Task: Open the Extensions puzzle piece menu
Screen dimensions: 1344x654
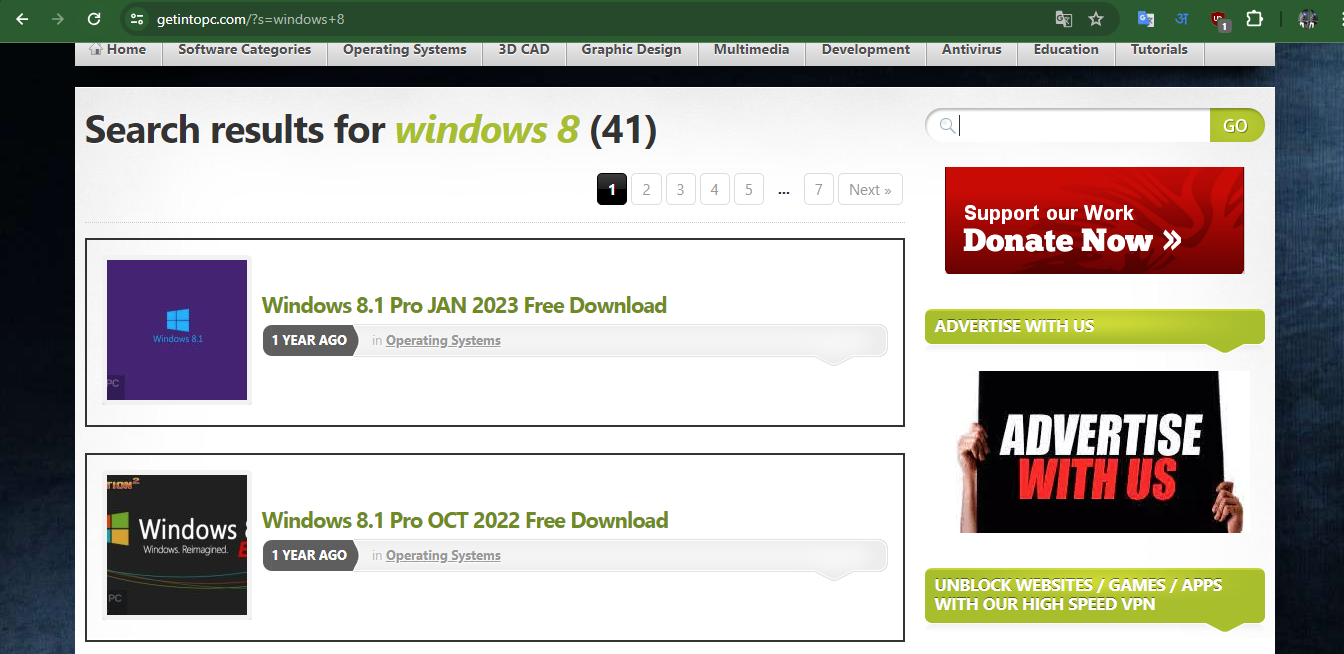Action: click(x=1254, y=19)
